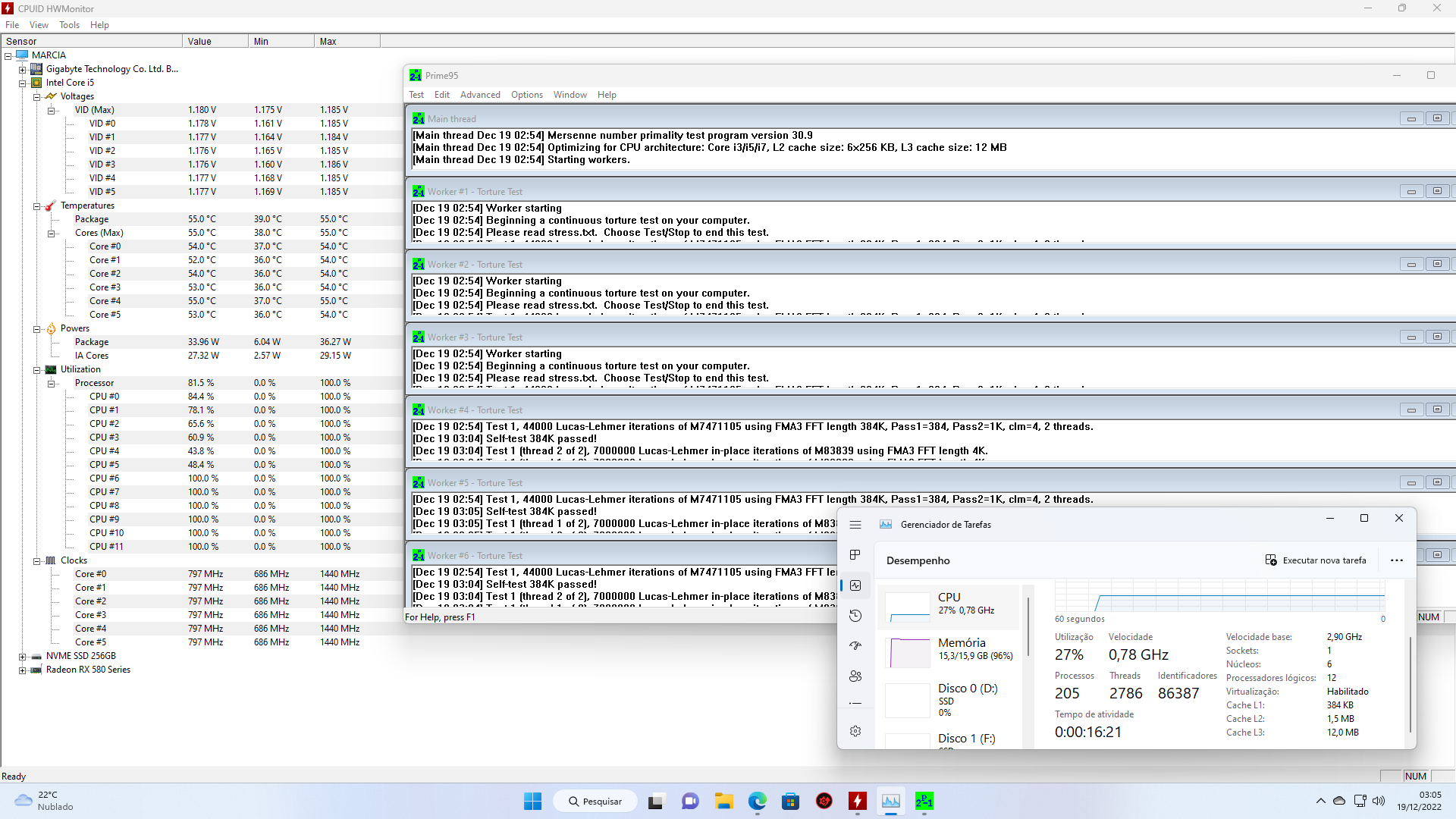
Task: Select Disco 0 (D:) in performance list
Action: [x=948, y=699]
